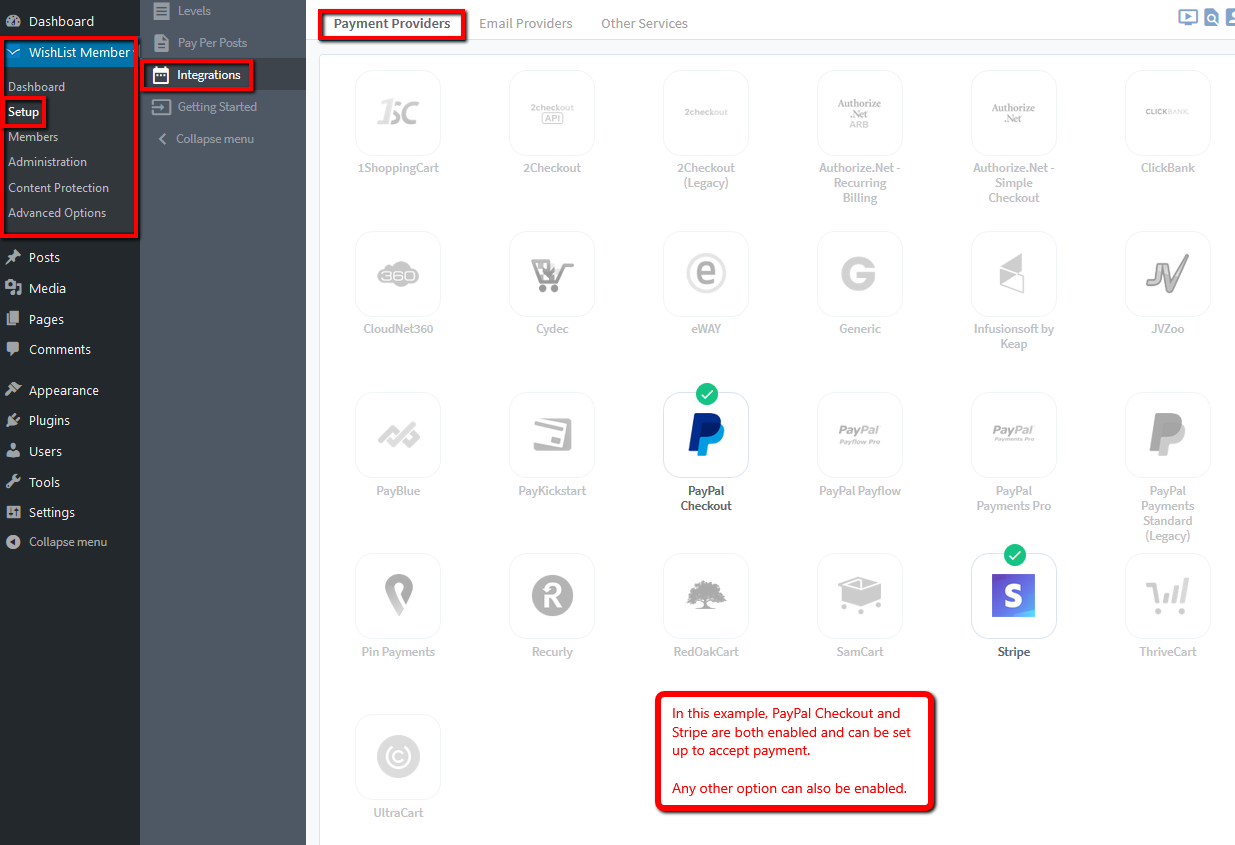Switch to the Payment Providers tab

[392, 23]
